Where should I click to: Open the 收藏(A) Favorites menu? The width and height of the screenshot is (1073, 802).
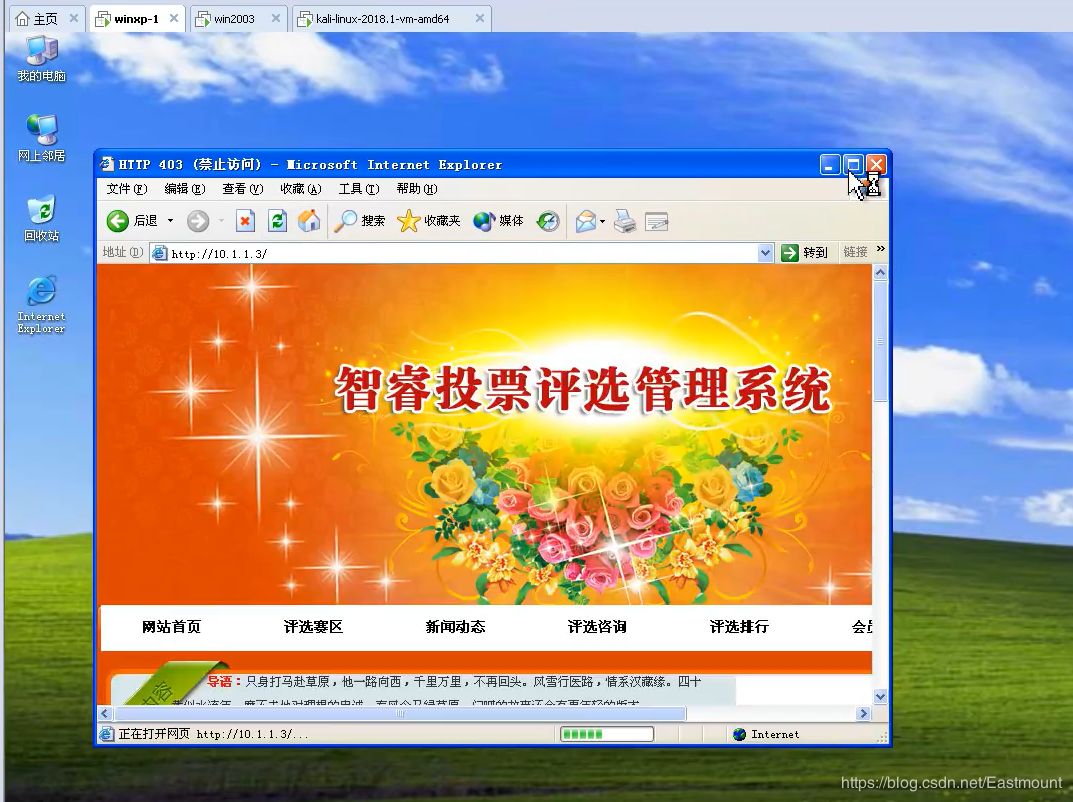300,189
